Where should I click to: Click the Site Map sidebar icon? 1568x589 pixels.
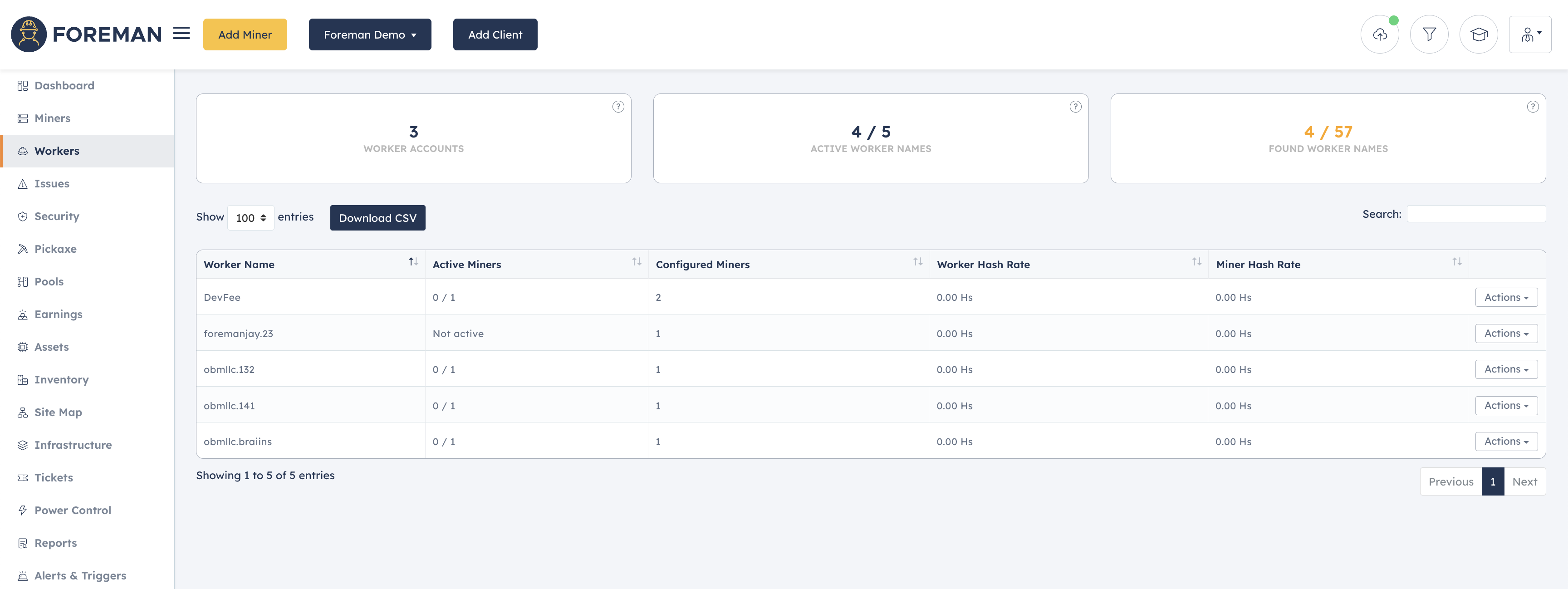tap(23, 413)
